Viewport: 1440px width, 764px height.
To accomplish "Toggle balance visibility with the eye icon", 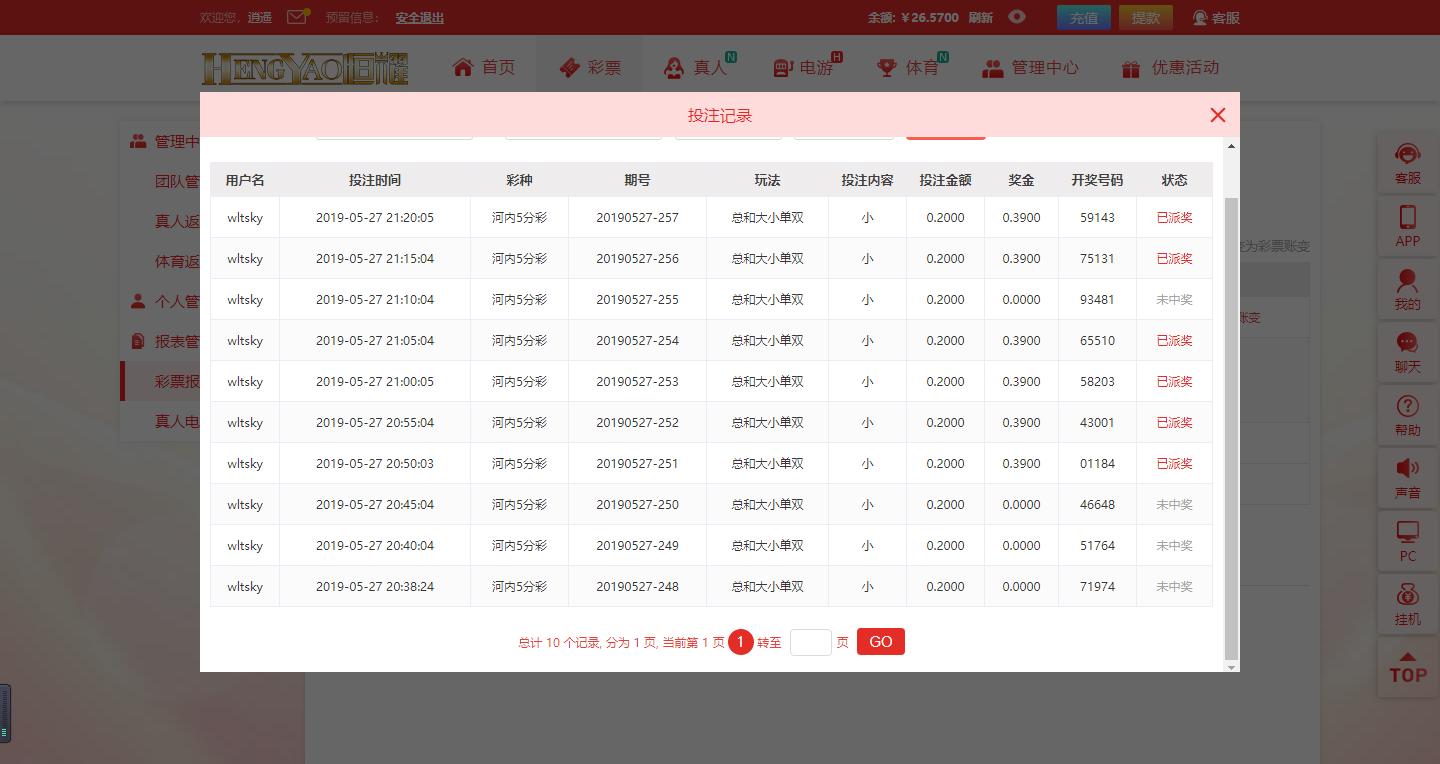I will coord(1017,17).
